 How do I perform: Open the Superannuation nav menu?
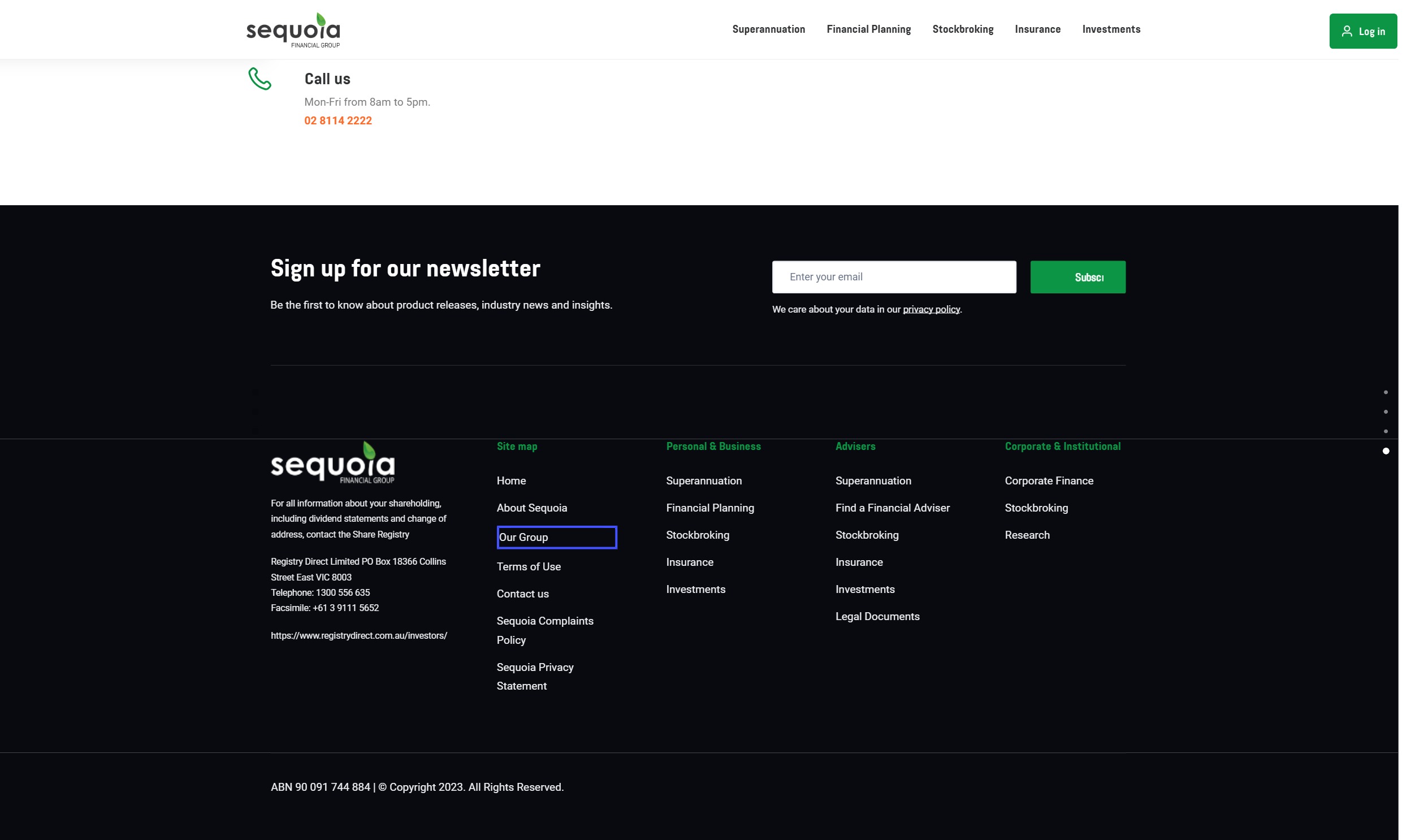click(768, 29)
